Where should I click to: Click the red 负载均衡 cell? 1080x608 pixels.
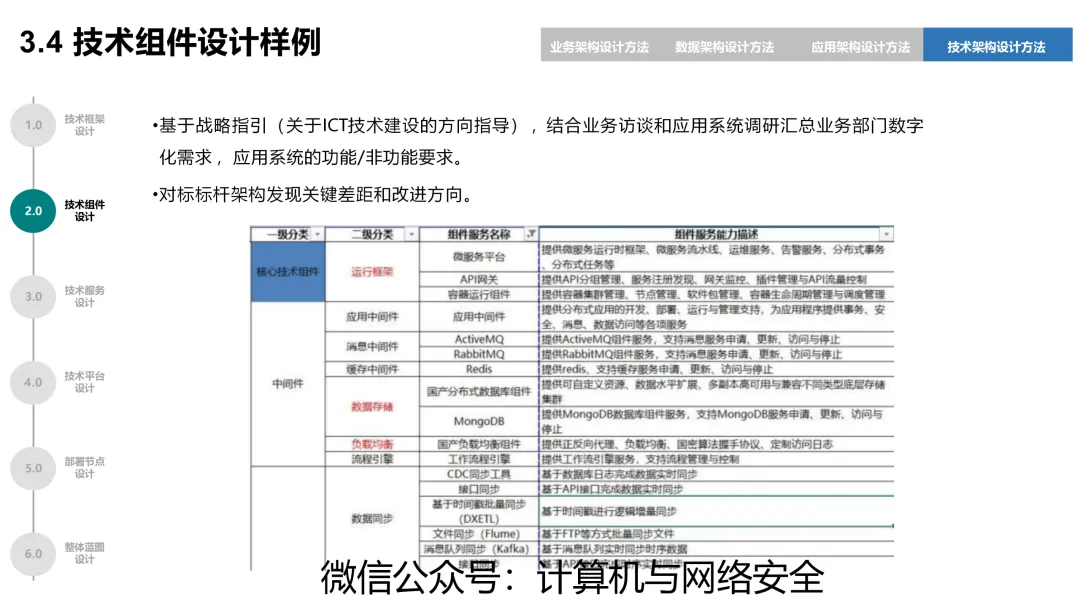(372, 444)
